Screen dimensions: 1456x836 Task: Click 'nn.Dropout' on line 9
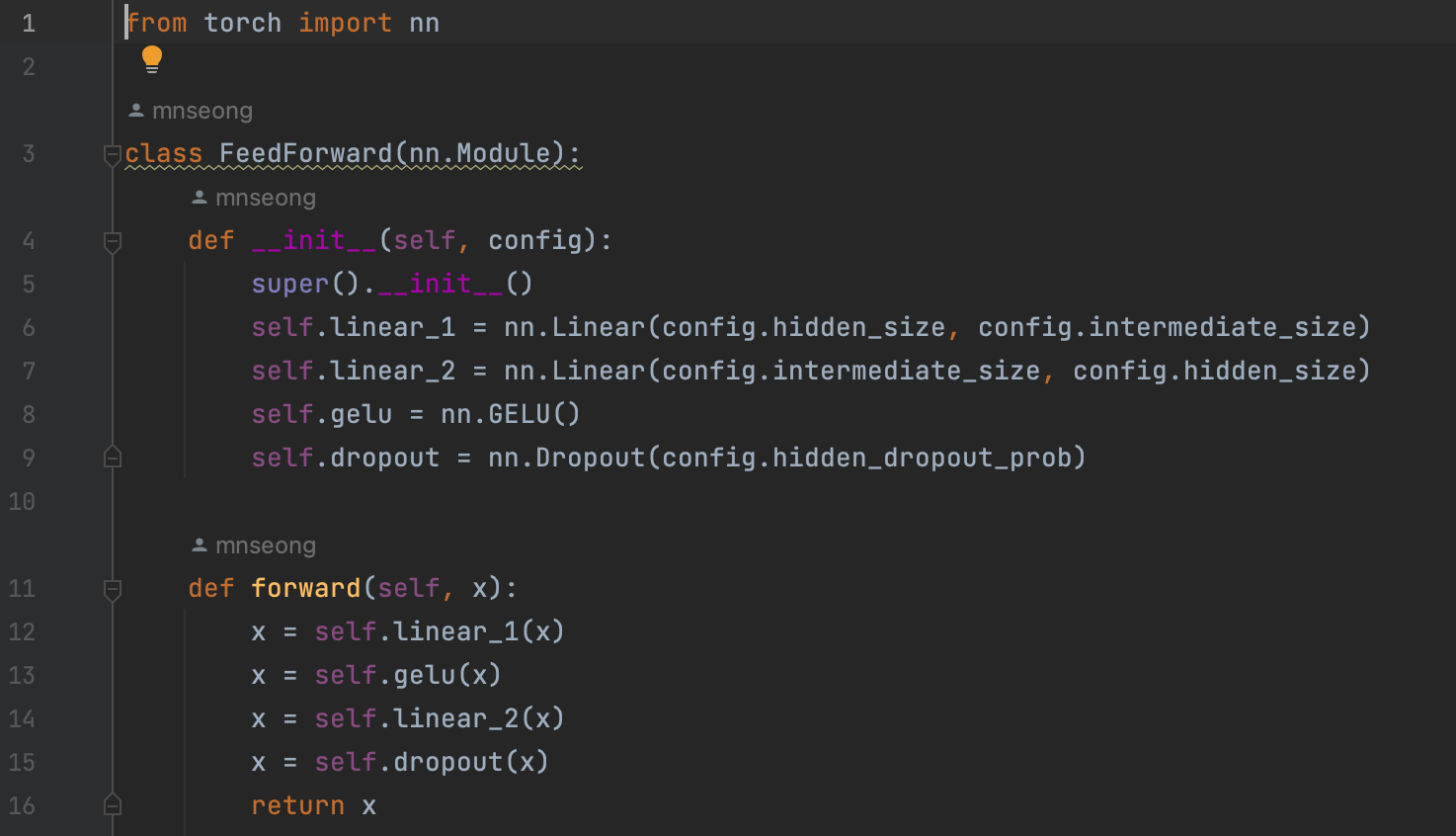pyautogui.click(x=567, y=458)
